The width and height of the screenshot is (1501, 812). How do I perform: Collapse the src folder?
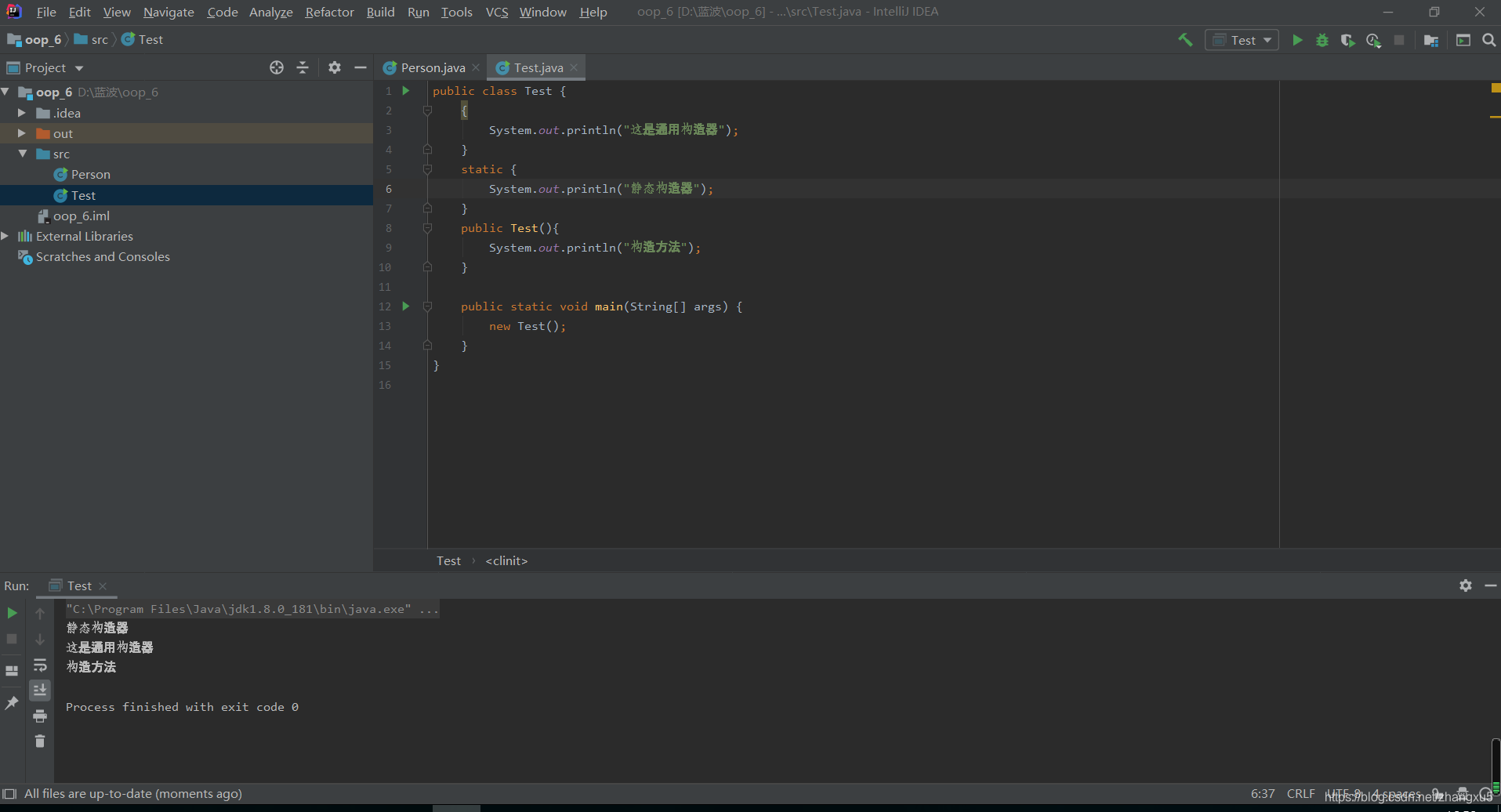(x=23, y=154)
